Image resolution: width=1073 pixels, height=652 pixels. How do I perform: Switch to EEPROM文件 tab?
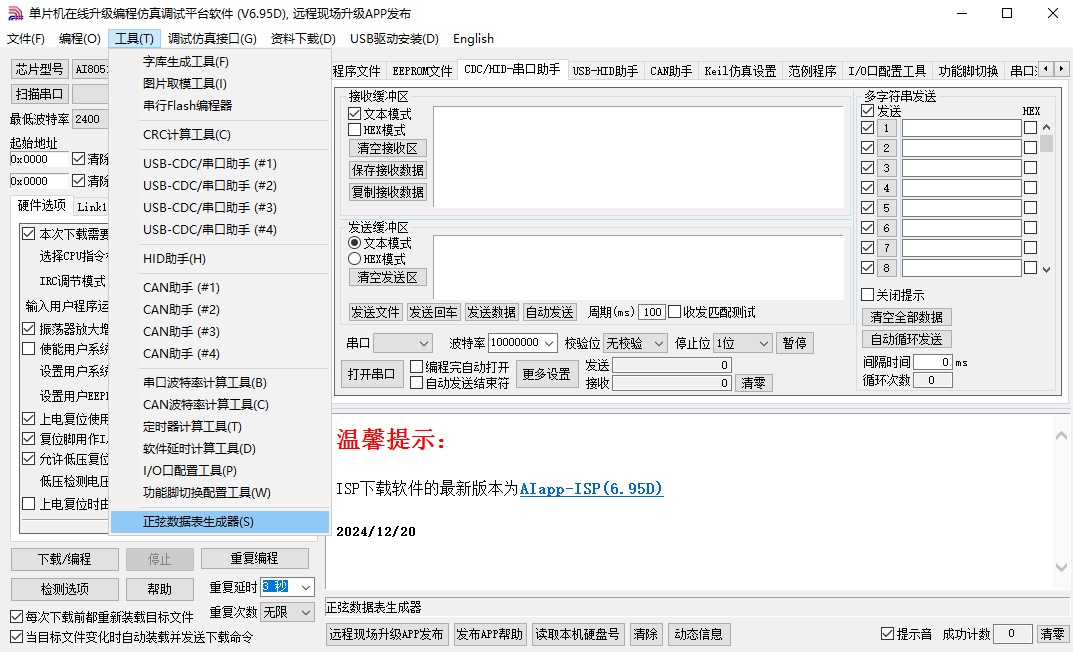coord(422,71)
